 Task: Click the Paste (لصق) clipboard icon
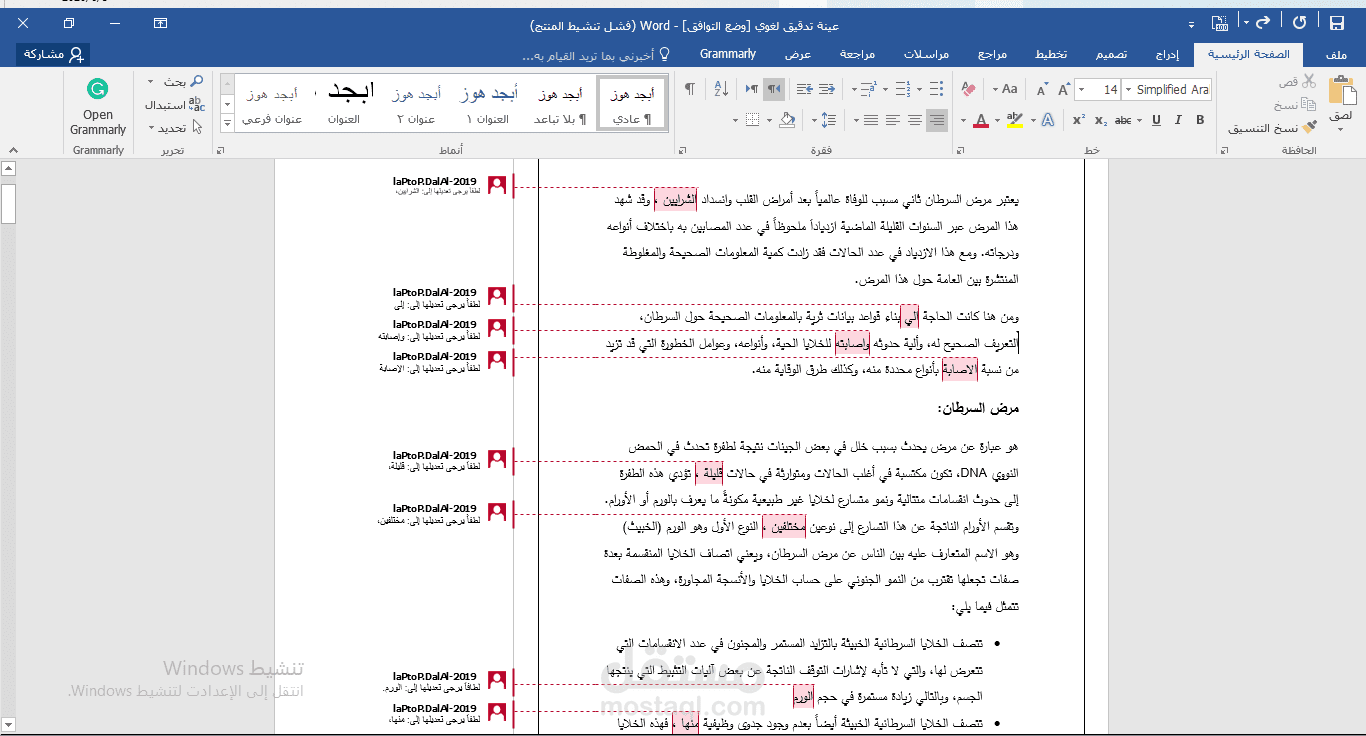coord(1342,90)
